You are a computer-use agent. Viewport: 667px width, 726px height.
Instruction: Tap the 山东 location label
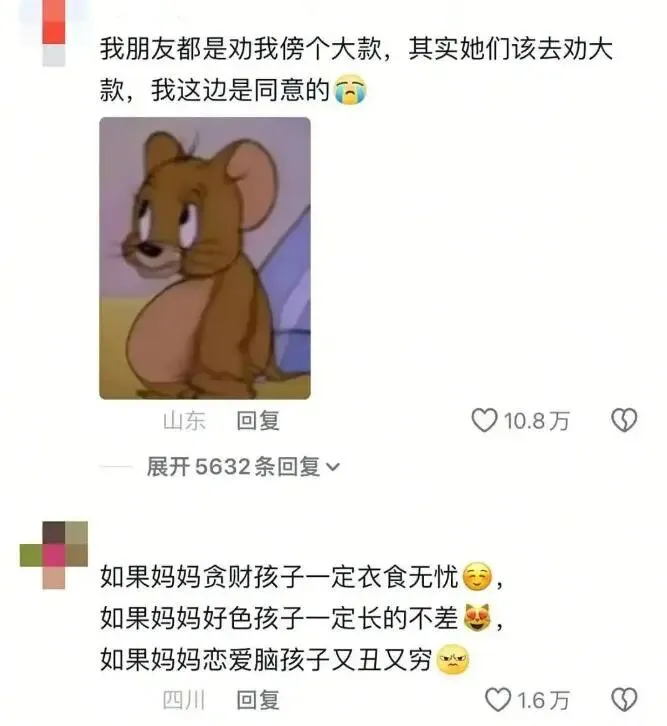(x=184, y=421)
